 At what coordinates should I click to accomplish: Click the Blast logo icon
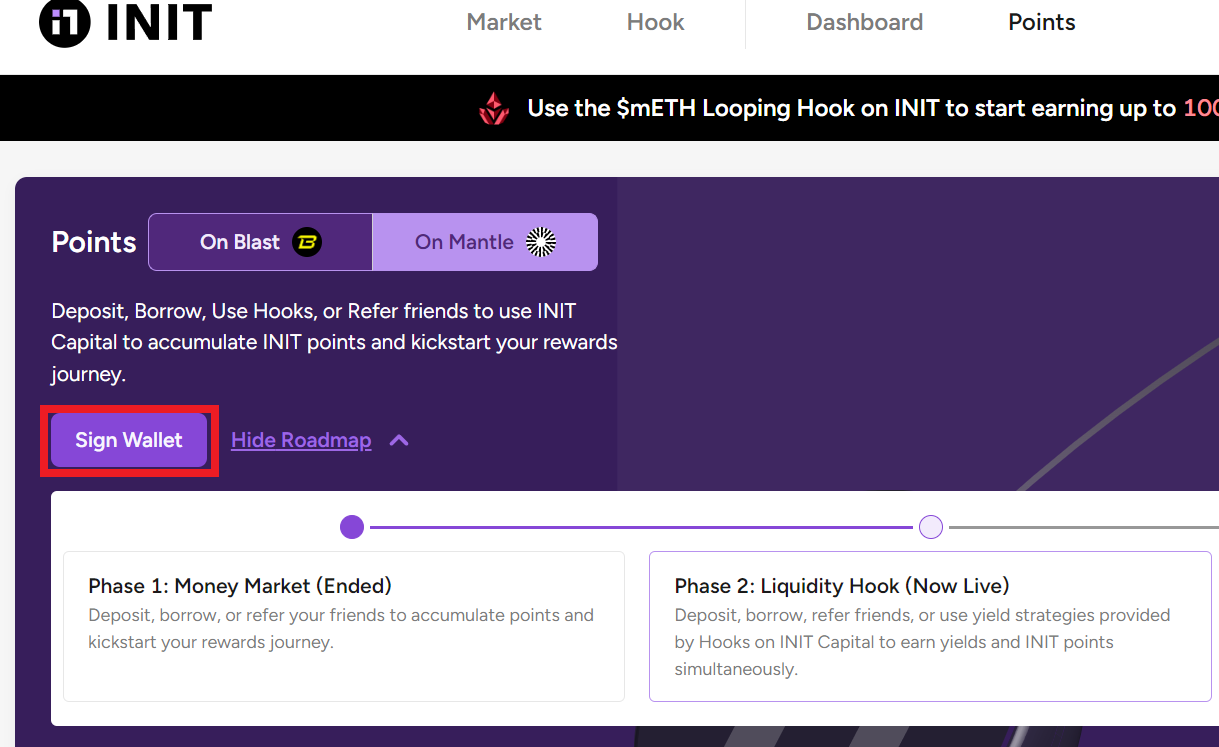(x=307, y=242)
